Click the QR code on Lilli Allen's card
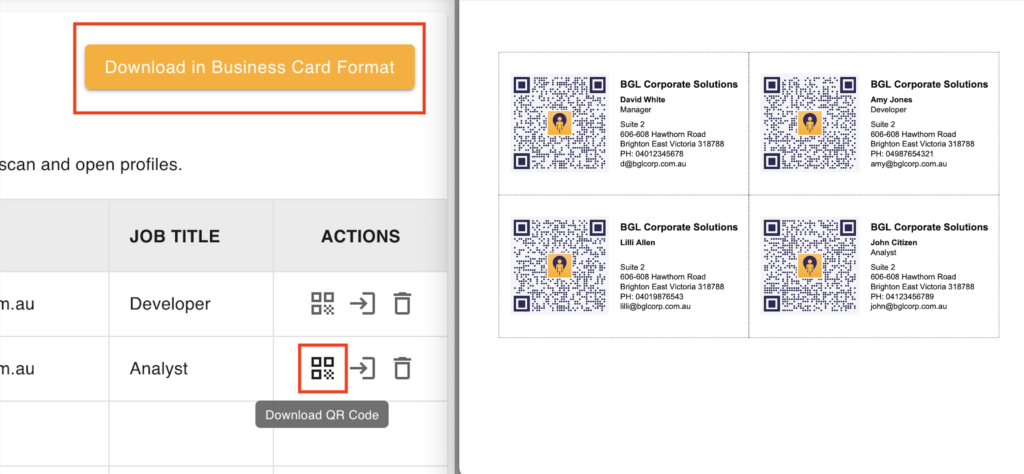The height and width of the screenshot is (474, 1024). [560, 265]
